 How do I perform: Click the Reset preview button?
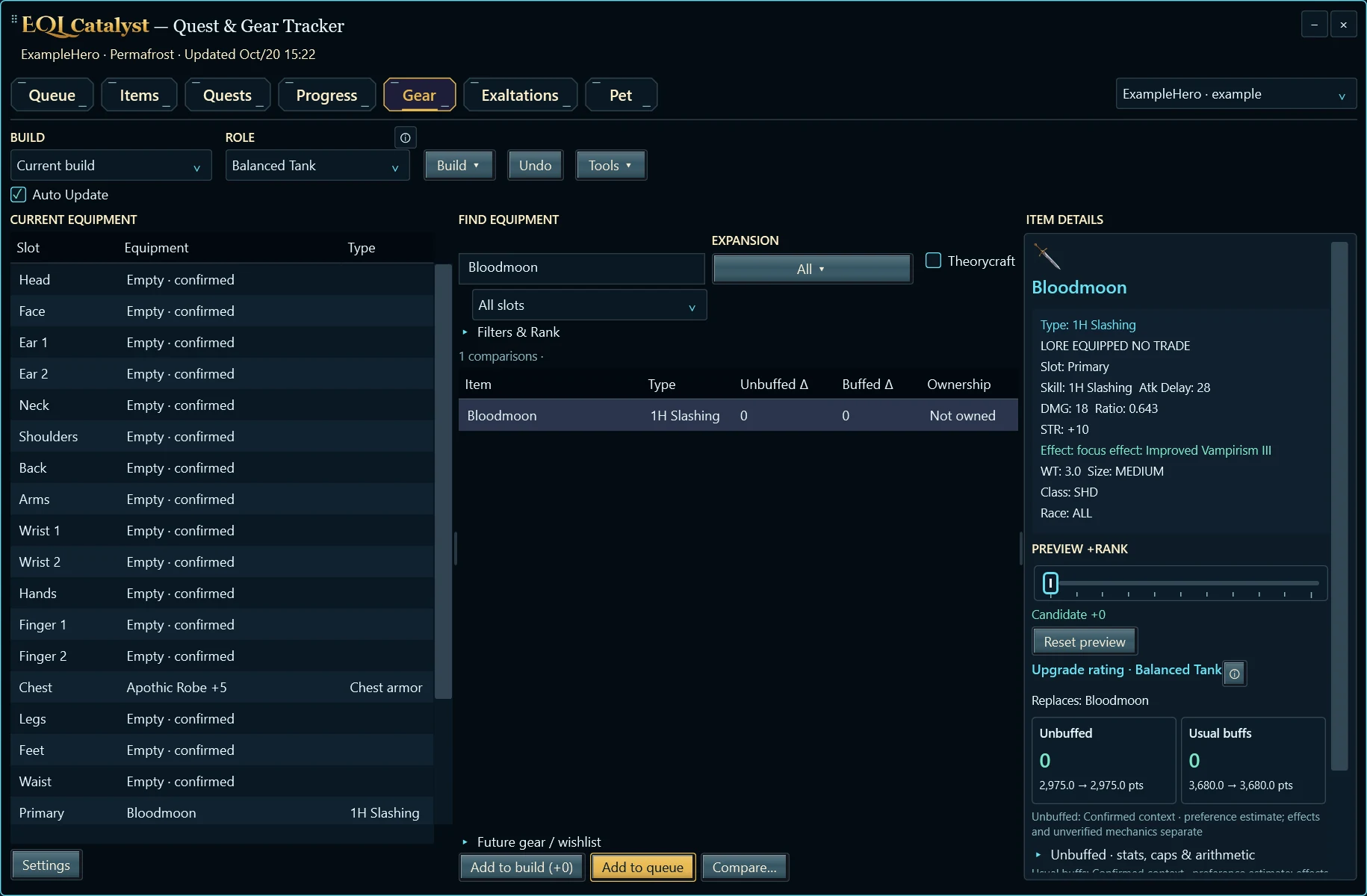coord(1085,642)
